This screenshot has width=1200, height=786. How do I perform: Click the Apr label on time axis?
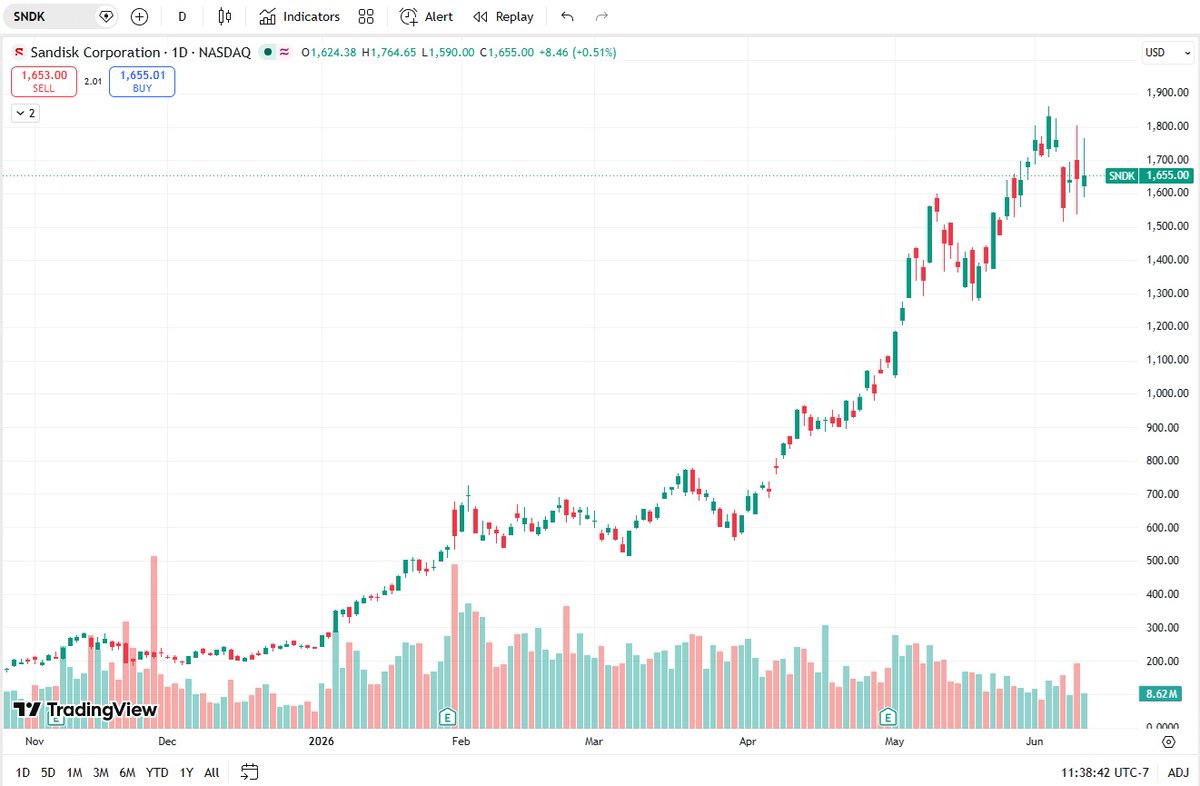748,742
